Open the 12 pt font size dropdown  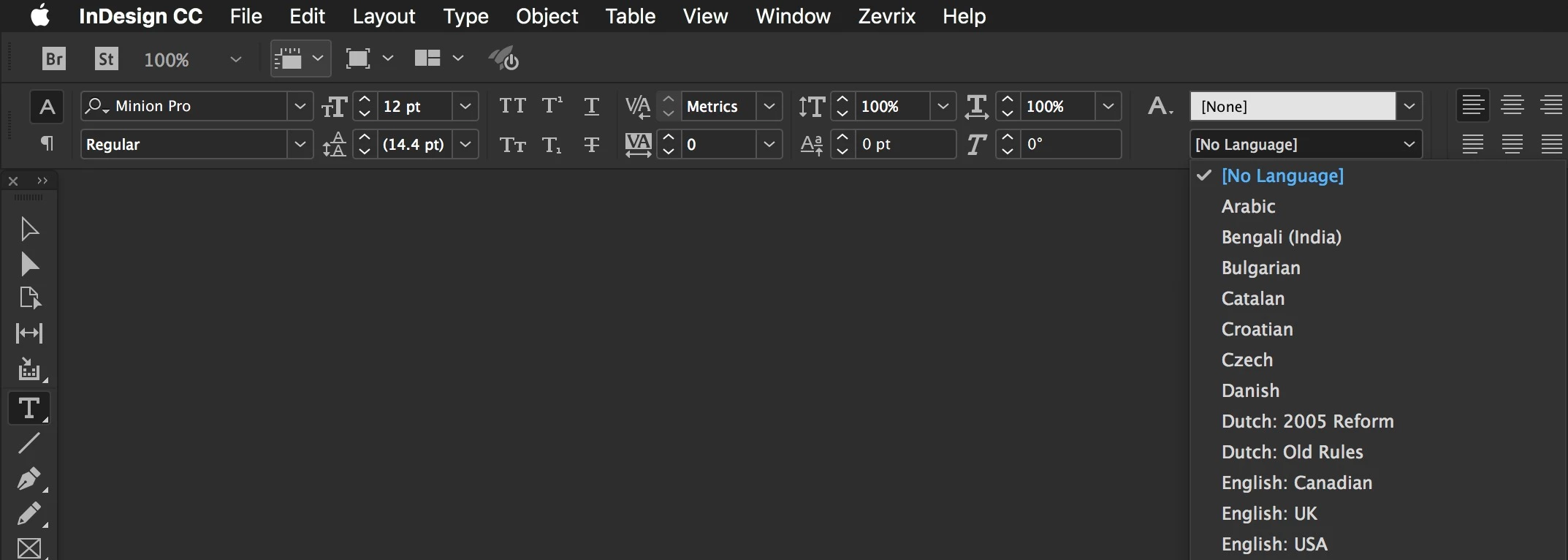465,106
